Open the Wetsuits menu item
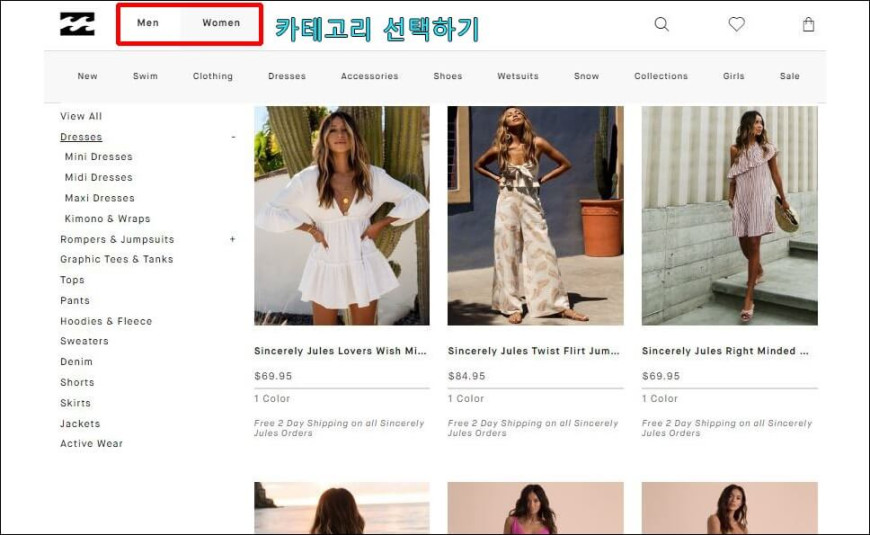 [518, 76]
